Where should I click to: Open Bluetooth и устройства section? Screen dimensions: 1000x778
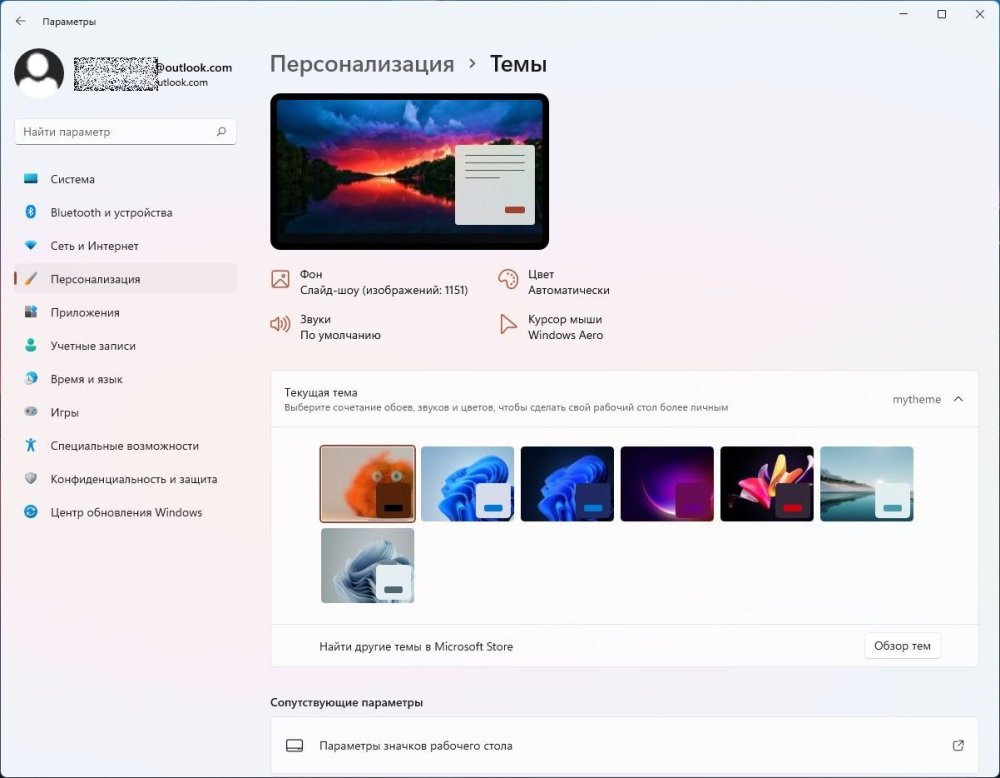111,213
